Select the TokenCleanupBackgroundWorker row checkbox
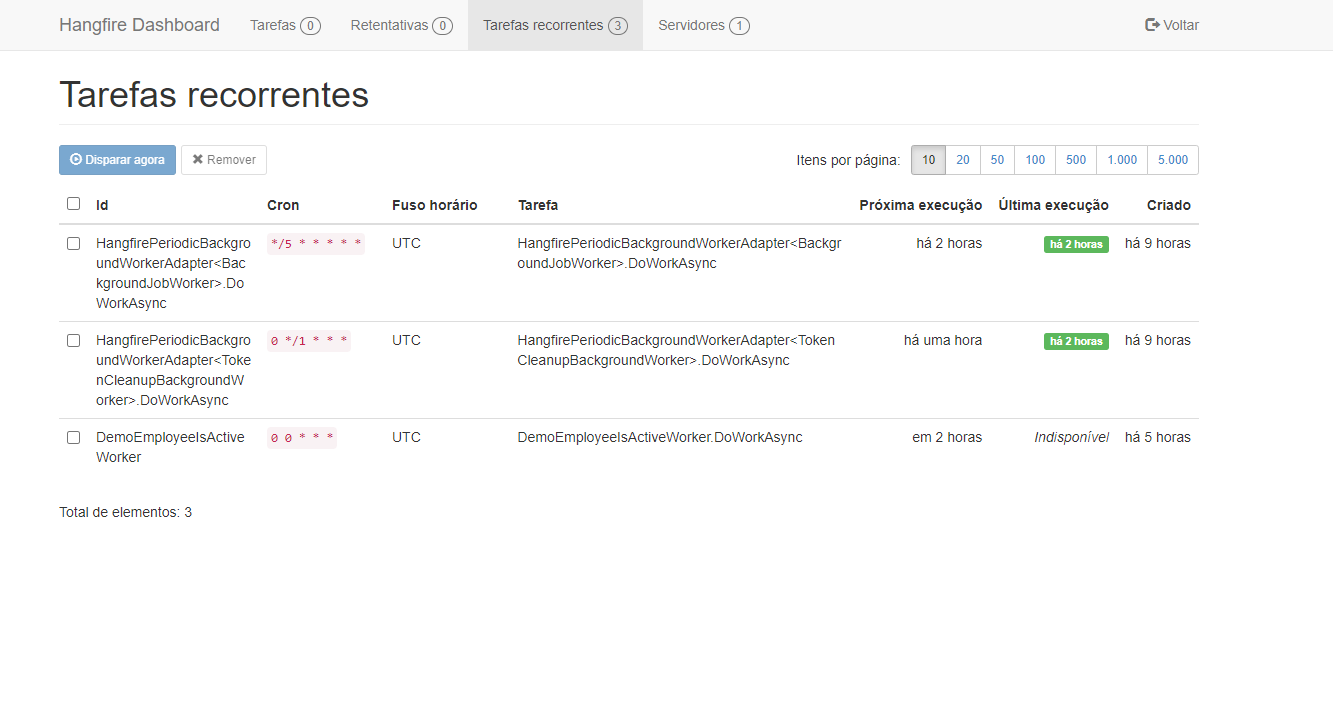This screenshot has height=706, width=1333. point(73,340)
